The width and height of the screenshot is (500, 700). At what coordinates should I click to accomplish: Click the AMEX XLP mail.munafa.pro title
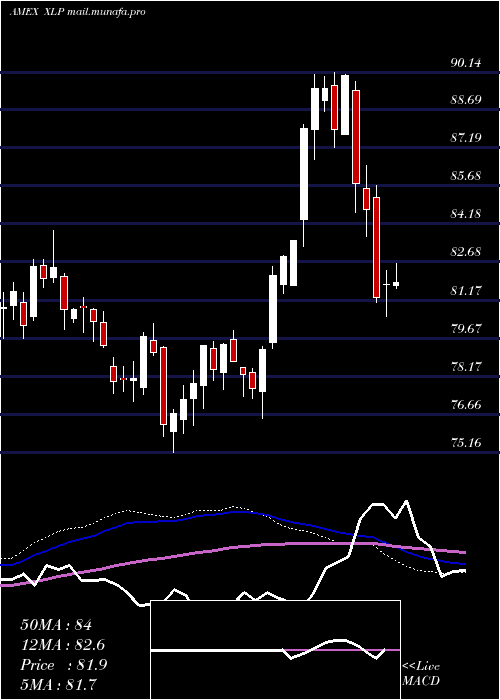[77, 12]
